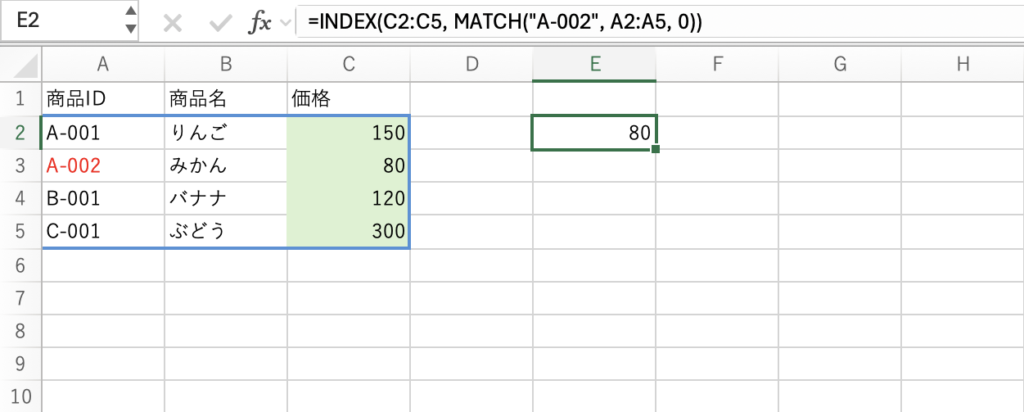The image size is (1024, 412).
Task: Click the fill handle of cell E2
Action: pos(656,150)
